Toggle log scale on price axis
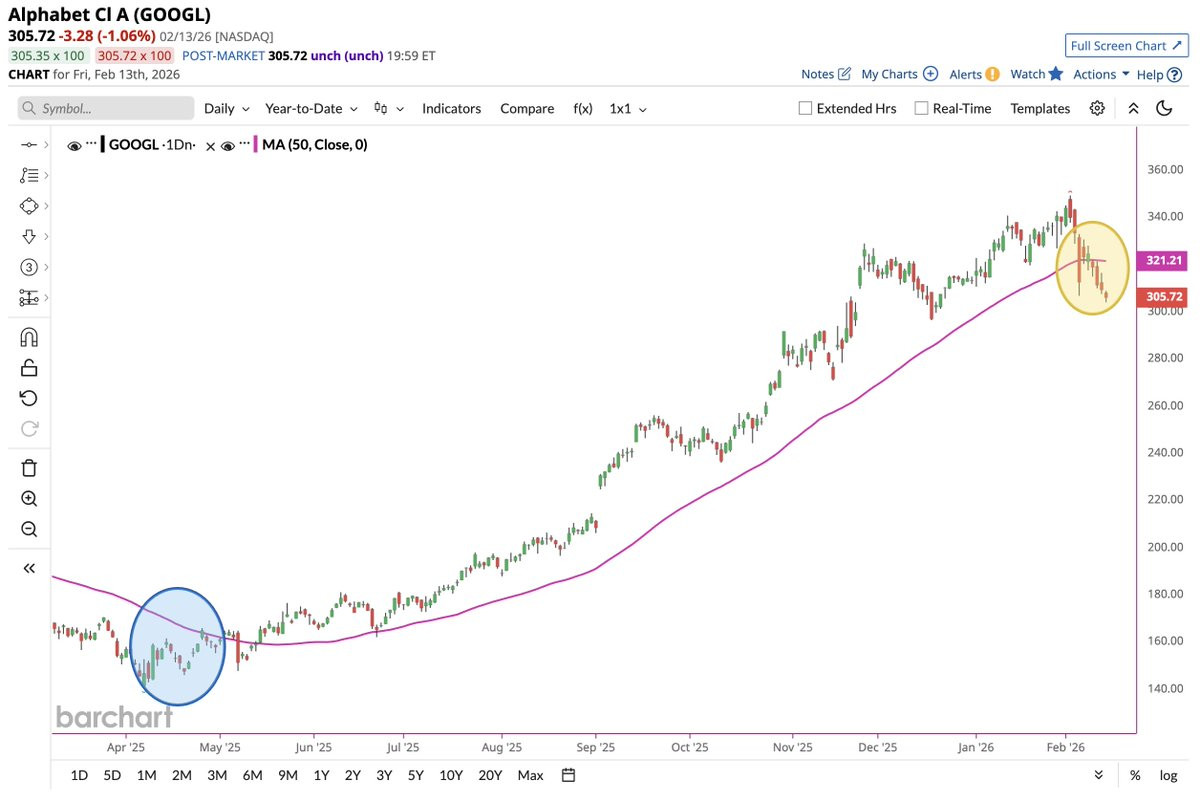The height and width of the screenshot is (803, 1200). [1167, 775]
